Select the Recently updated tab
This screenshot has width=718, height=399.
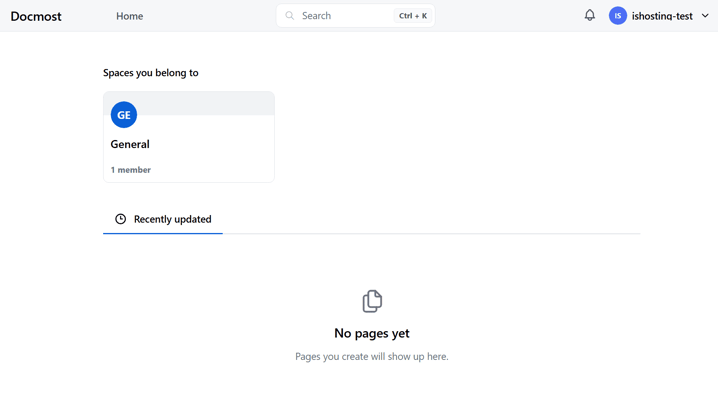point(163,219)
